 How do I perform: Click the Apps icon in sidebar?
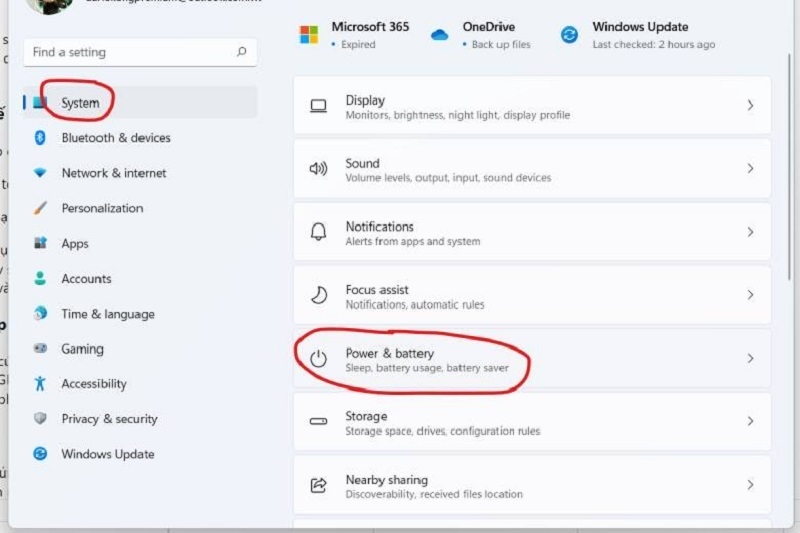[x=40, y=243]
